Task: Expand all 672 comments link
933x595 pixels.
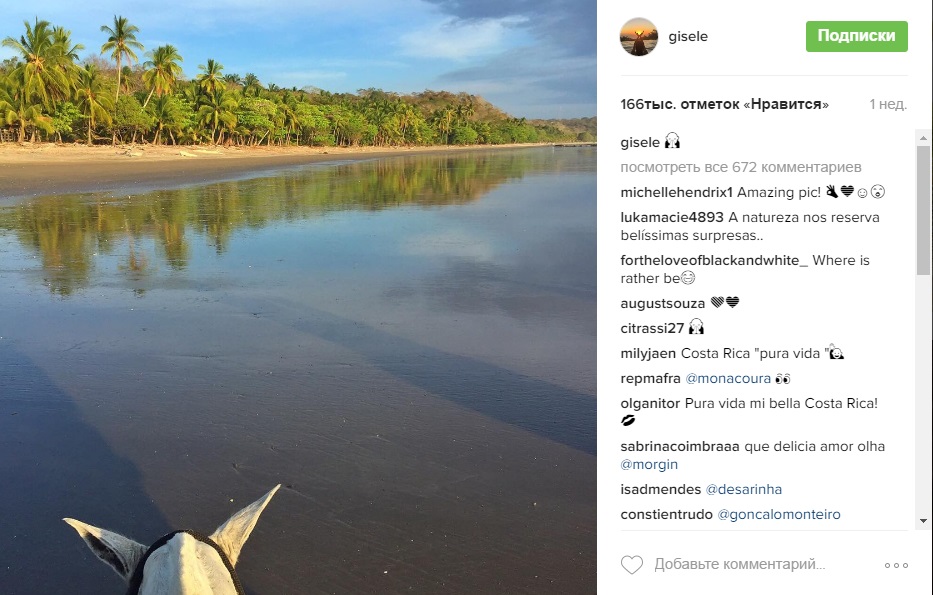Action: point(741,167)
